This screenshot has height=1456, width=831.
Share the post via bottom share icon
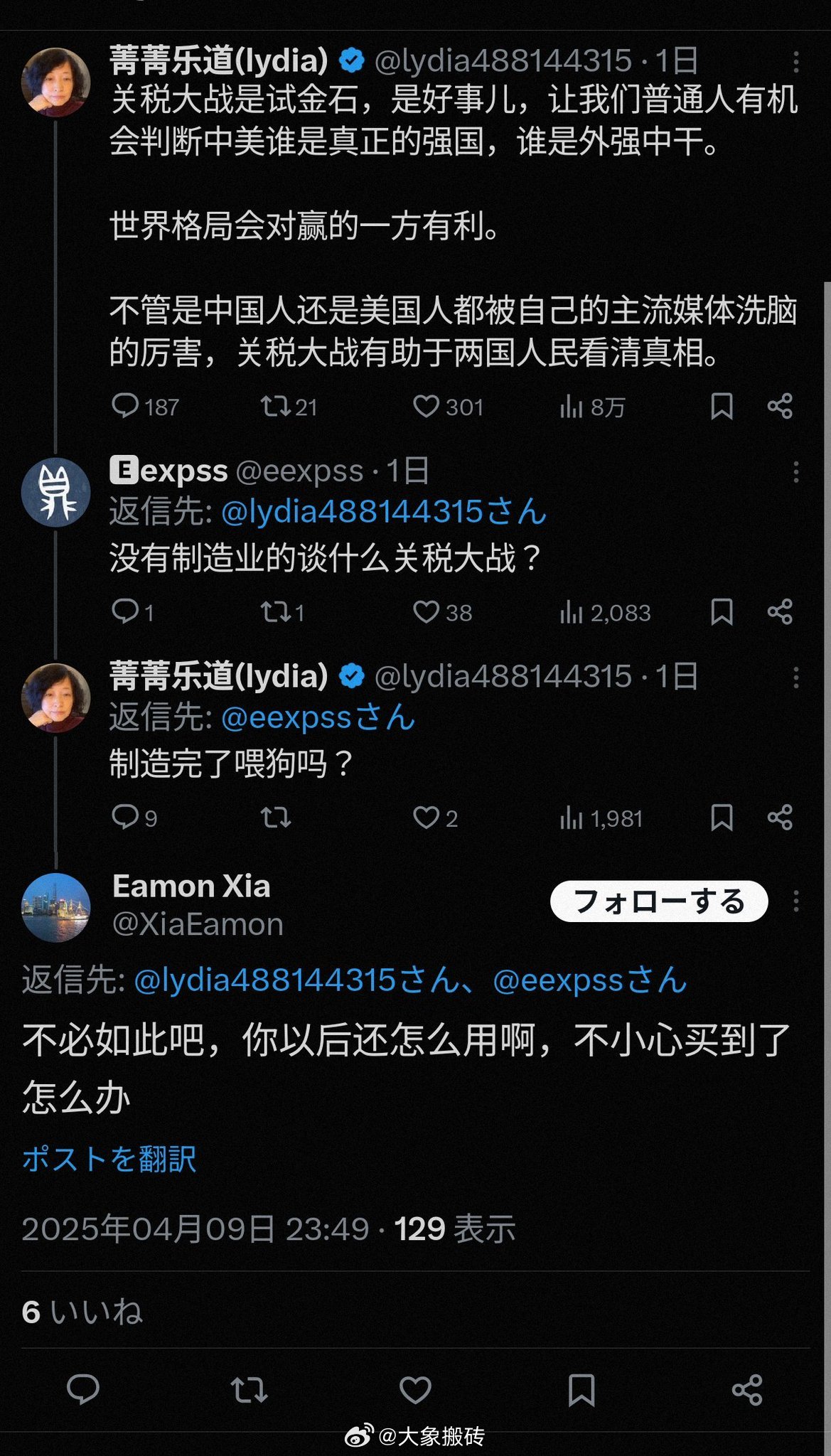[x=746, y=1389]
